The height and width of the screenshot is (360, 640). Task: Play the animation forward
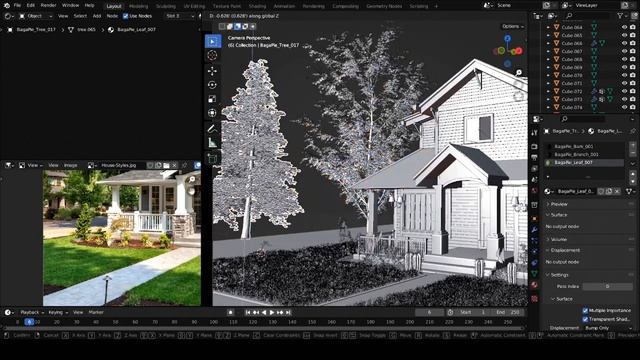click(272, 312)
